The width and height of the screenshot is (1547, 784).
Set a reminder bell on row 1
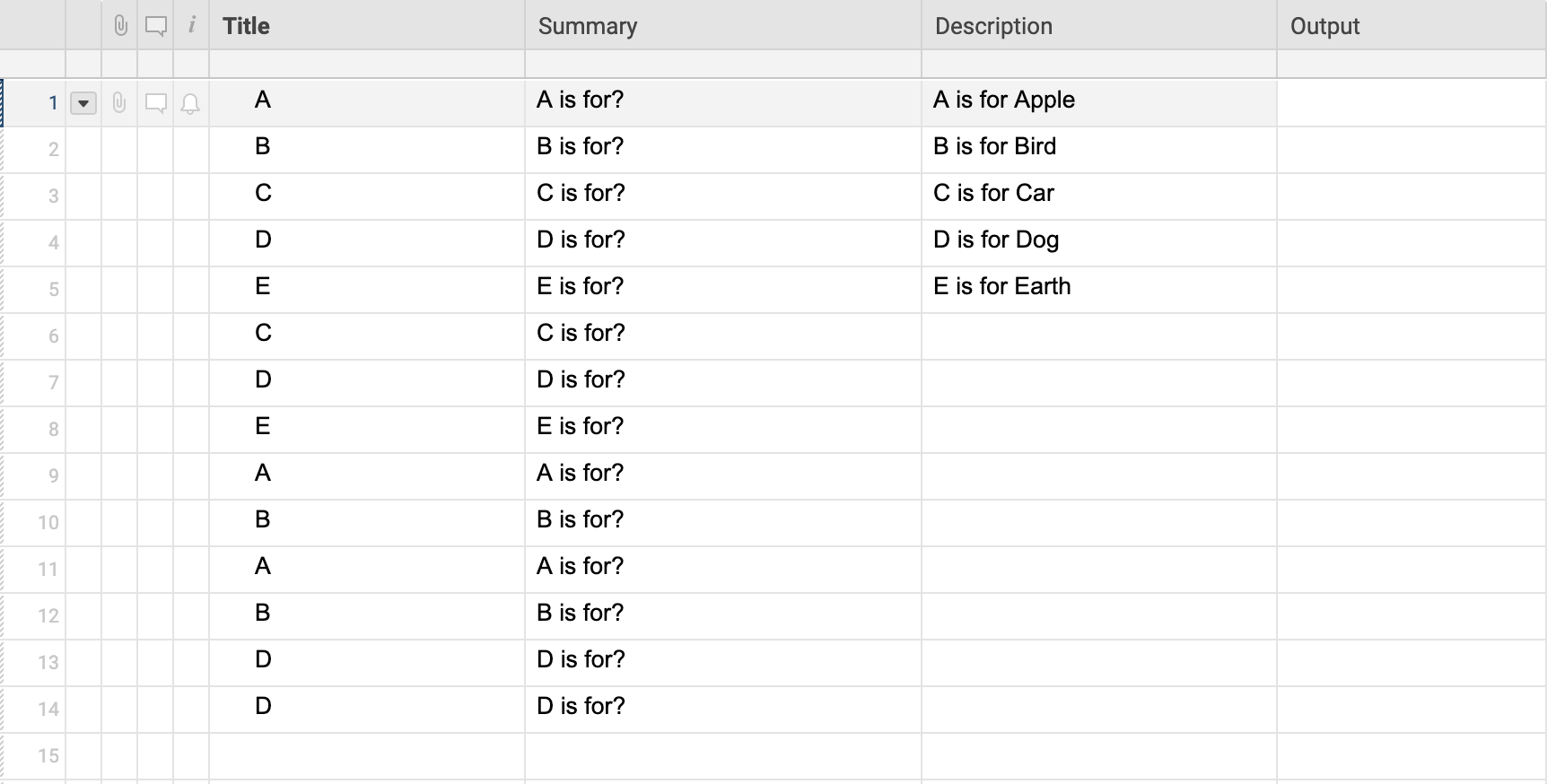pyautogui.click(x=190, y=104)
